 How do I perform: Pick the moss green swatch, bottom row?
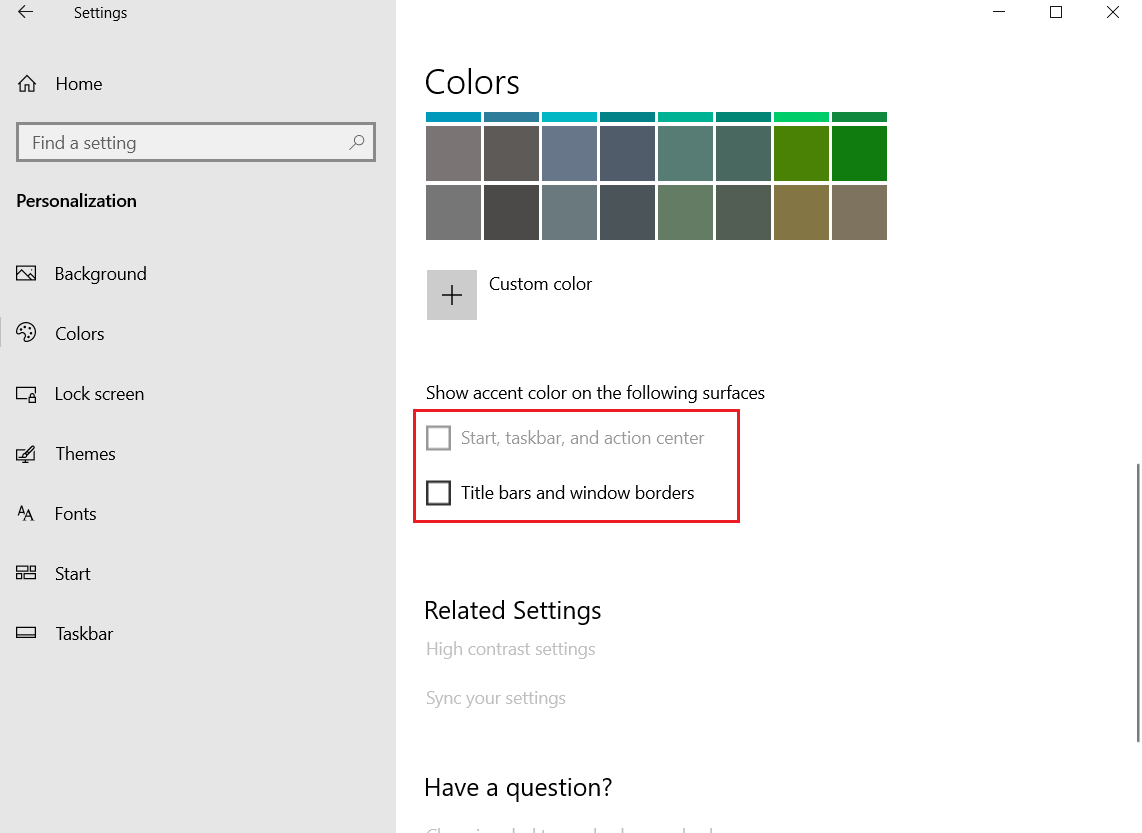point(685,212)
